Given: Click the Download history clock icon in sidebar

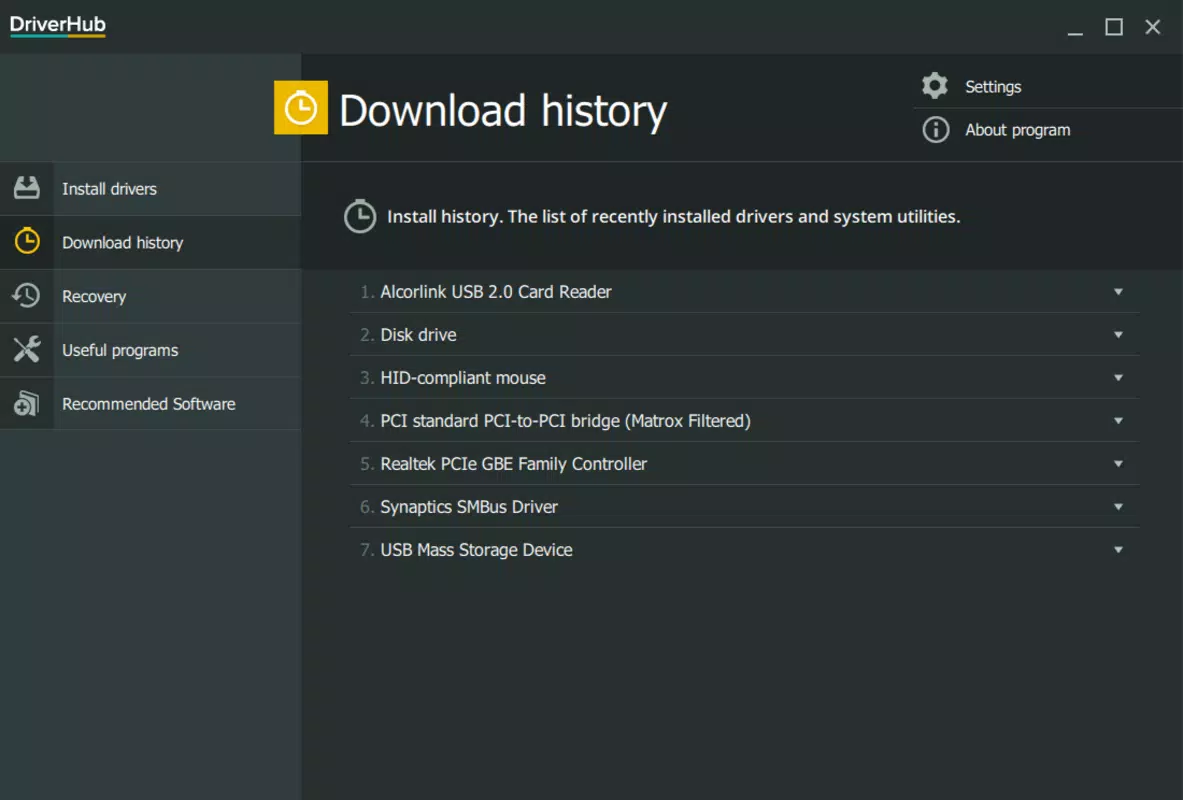Looking at the screenshot, I should tap(26, 242).
